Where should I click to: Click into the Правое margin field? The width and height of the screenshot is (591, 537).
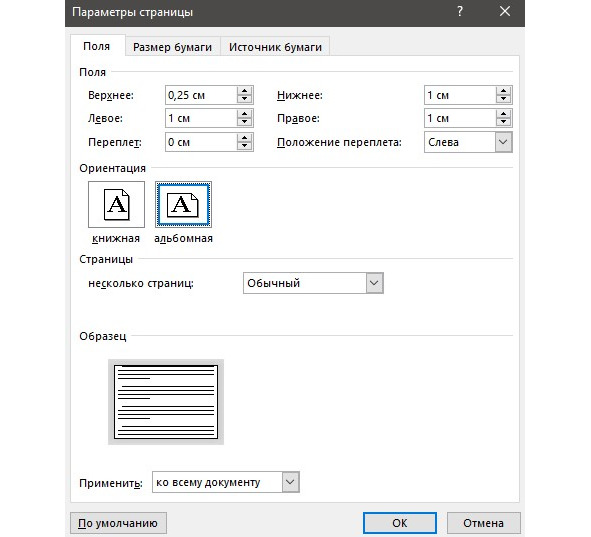(x=460, y=118)
